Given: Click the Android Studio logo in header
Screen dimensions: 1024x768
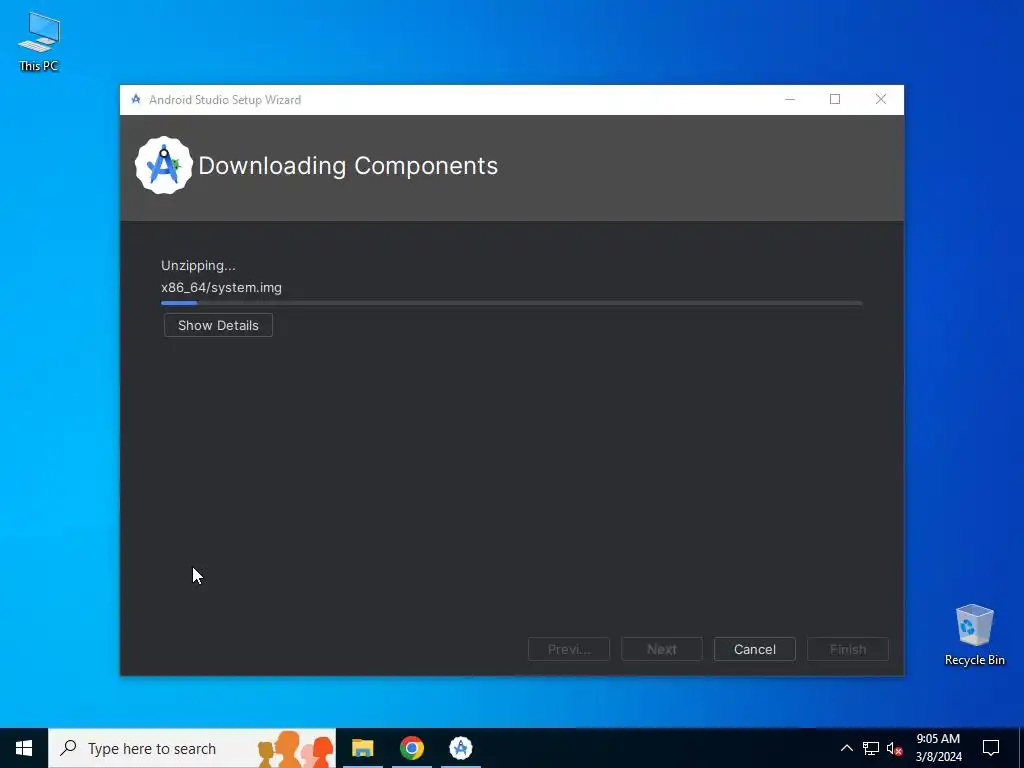Looking at the screenshot, I should coord(164,165).
